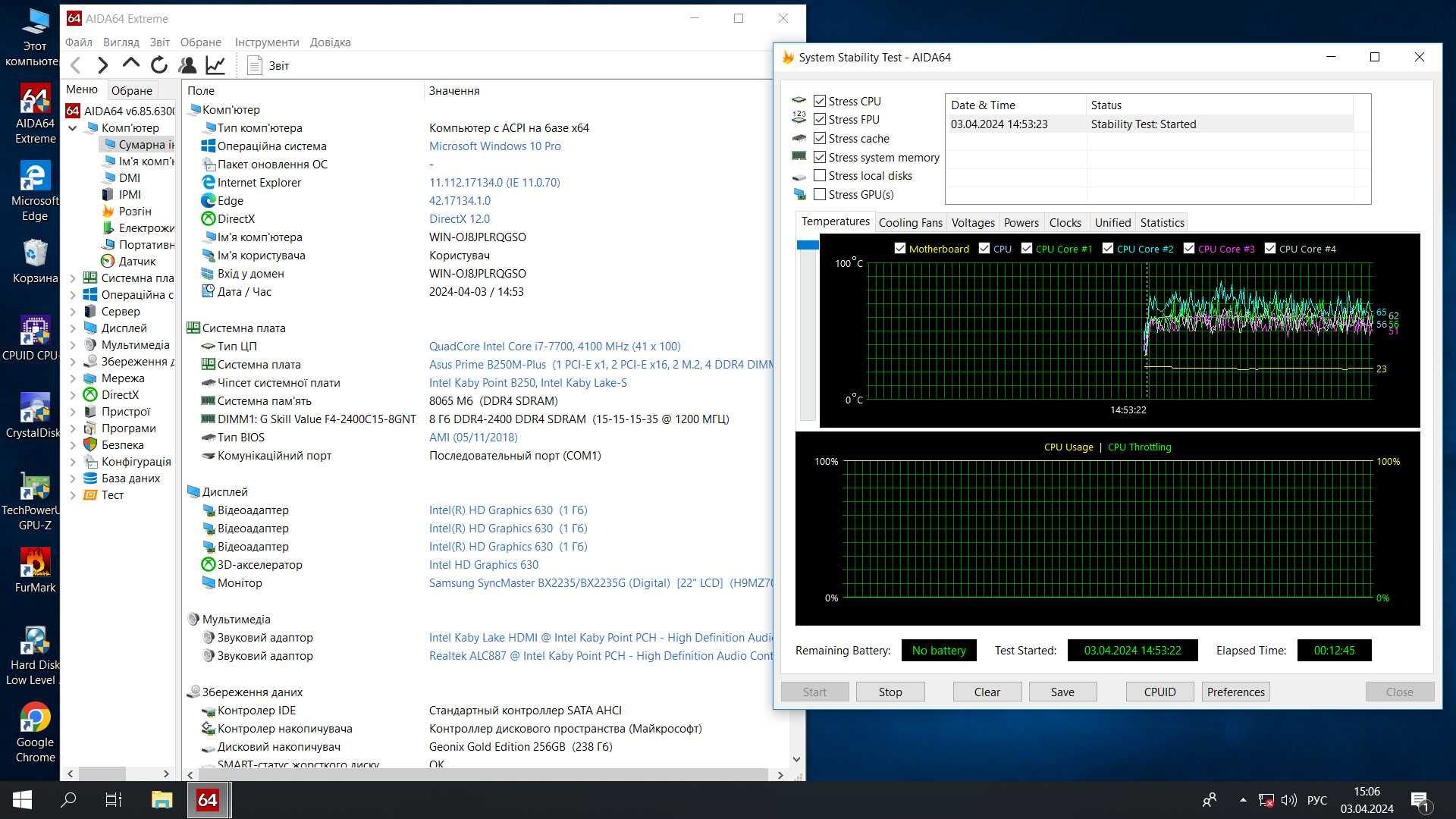Open Microsoft Edge desktop shortcut
The width and height of the screenshot is (1456, 819).
click(x=35, y=190)
